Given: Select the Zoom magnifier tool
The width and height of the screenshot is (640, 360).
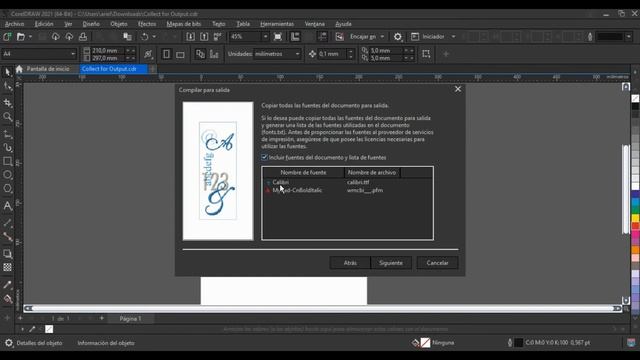Looking at the screenshot, I should pos(7,118).
